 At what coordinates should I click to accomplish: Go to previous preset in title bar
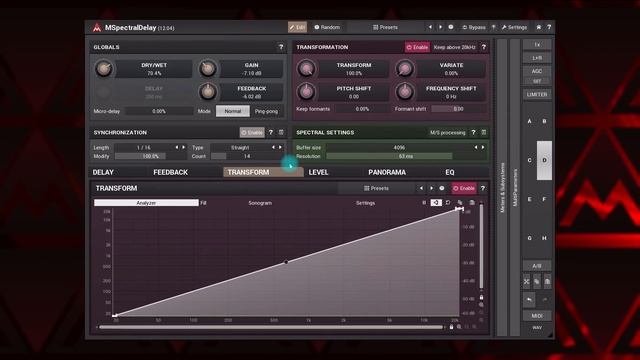[x=430, y=27]
